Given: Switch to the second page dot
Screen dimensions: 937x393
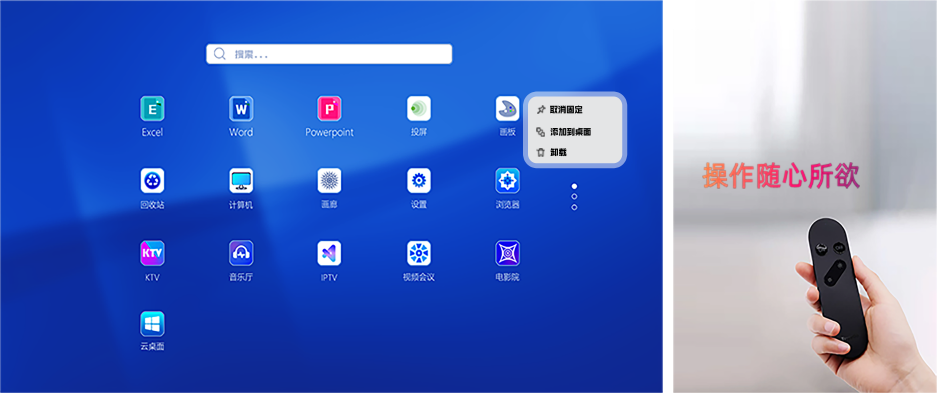Looking at the screenshot, I should pos(574,196).
